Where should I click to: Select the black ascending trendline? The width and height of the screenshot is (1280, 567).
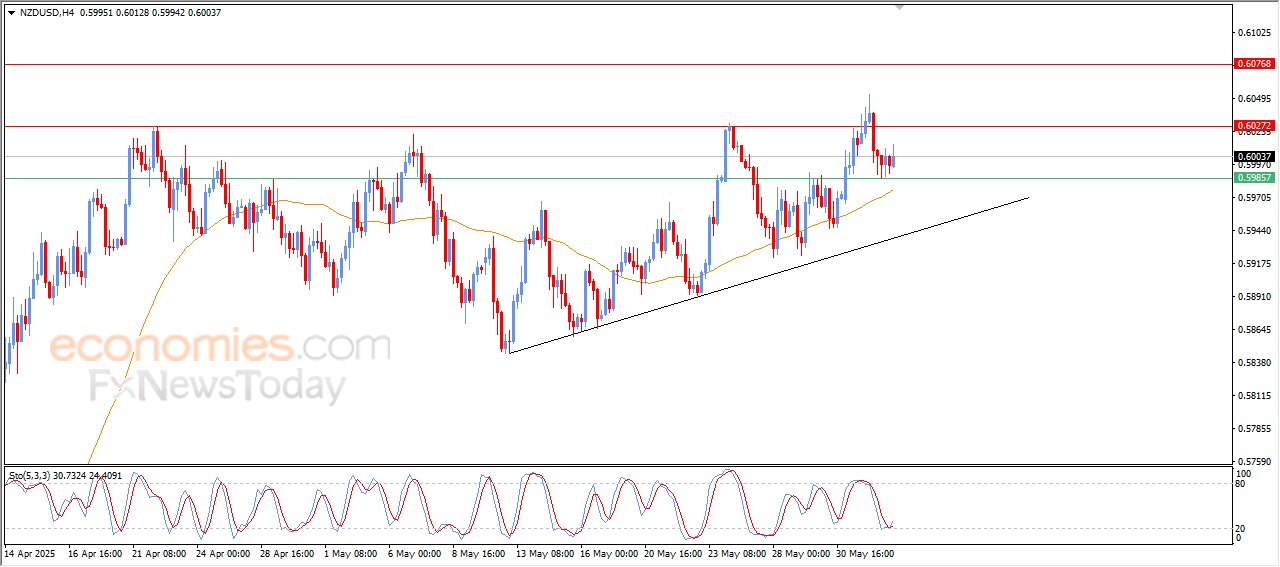coord(768,275)
